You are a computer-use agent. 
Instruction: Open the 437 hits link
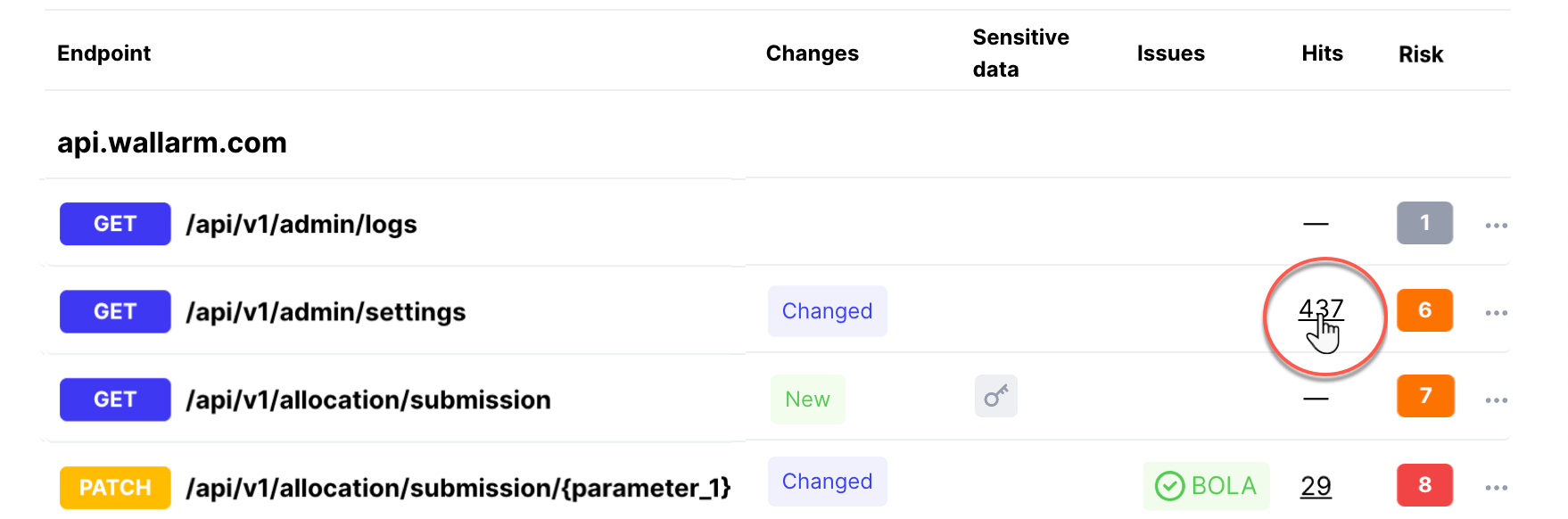click(x=1324, y=310)
